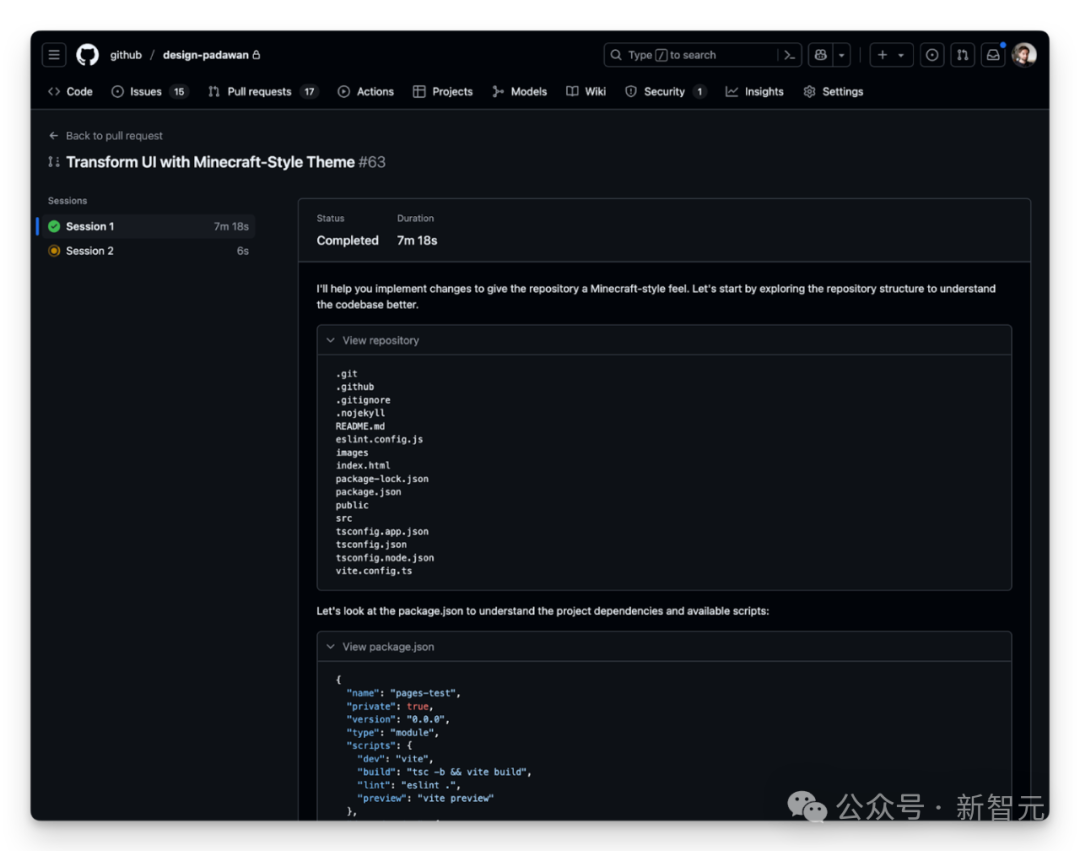The width and height of the screenshot is (1080, 851).
Task: Open user profile avatar menu
Action: [x=1024, y=55]
